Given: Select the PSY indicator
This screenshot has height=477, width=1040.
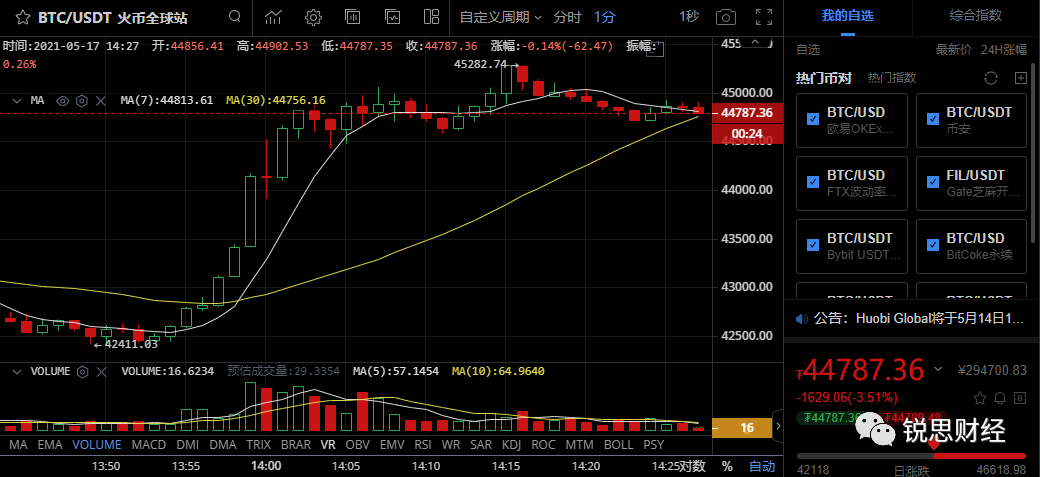Looking at the screenshot, I should 654,444.
